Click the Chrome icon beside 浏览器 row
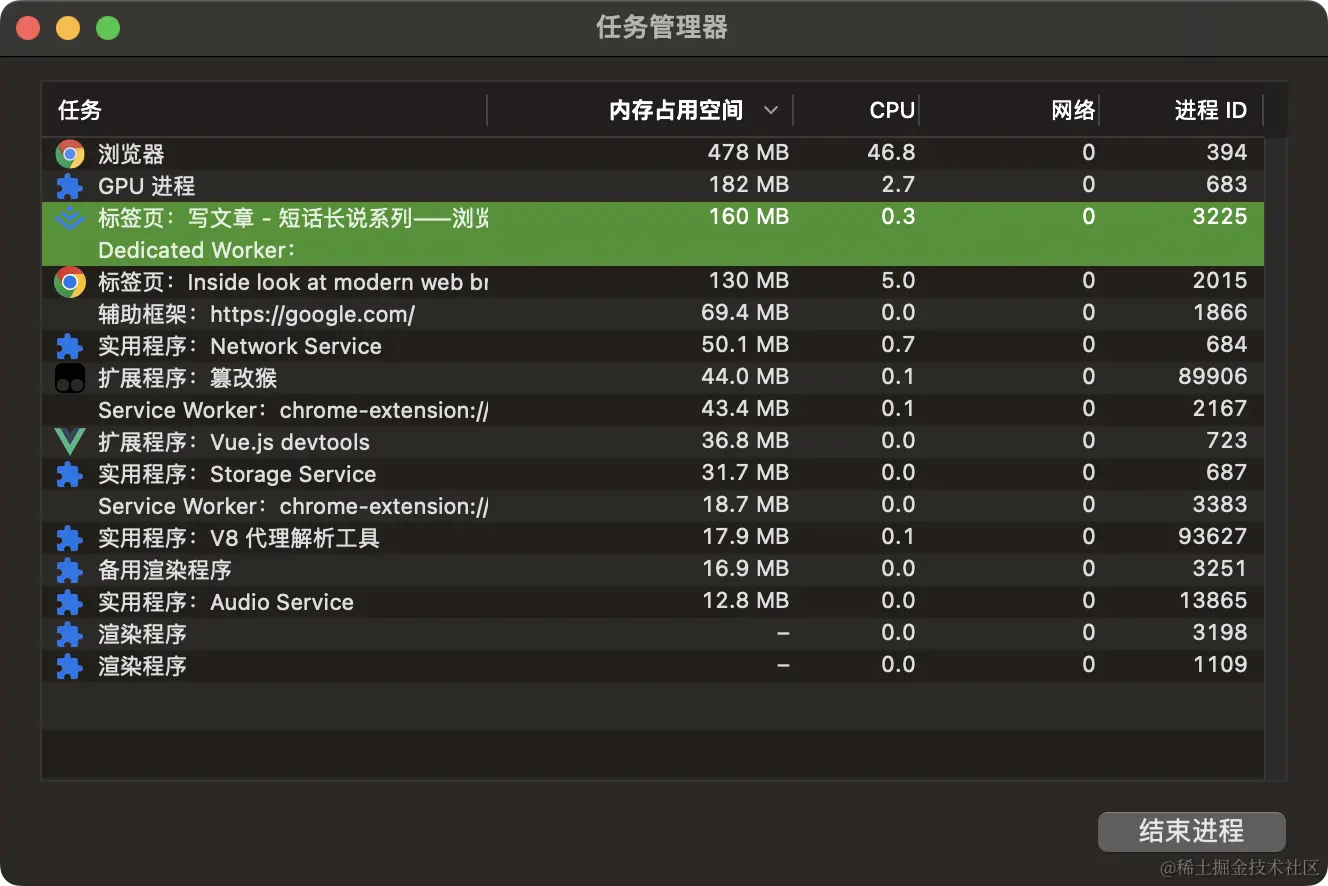The width and height of the screenshot is (1328, 886). click(x=69, y=154)
